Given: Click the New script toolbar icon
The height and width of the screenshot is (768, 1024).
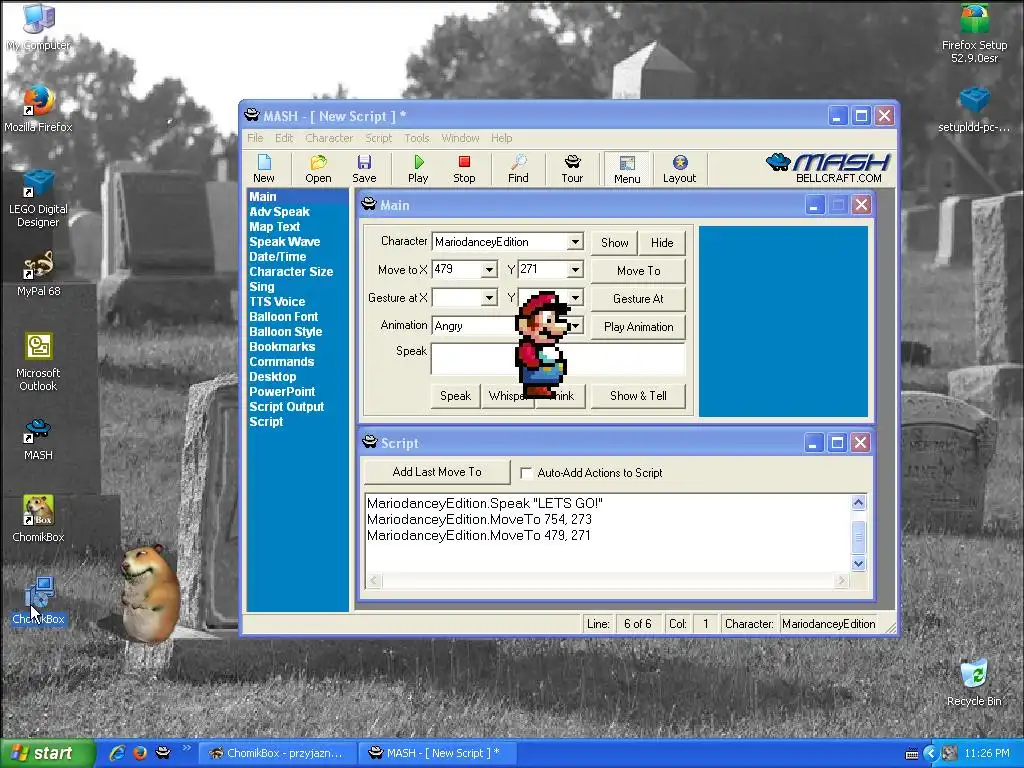Looking at the screenshot, I should [264, 168].
